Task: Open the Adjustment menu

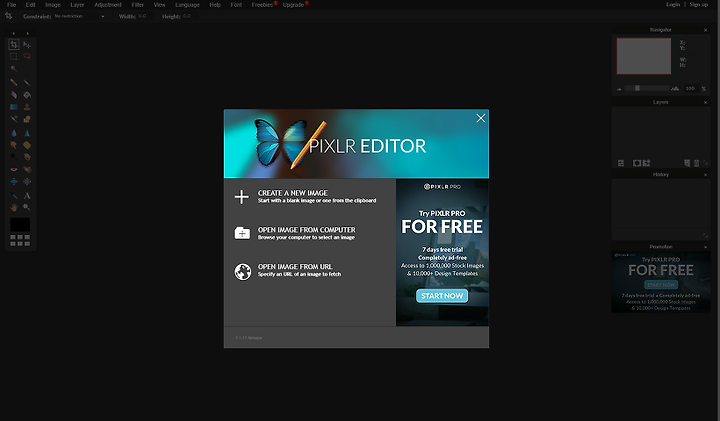Action: click(x=108, y=5)
